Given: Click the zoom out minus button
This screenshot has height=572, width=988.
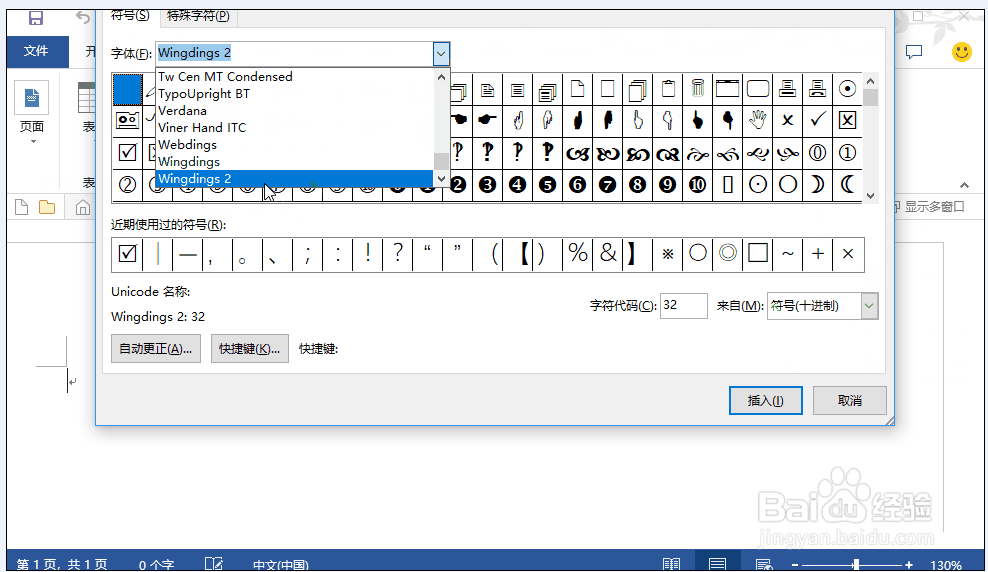Looking at the screenshot, I should [795, 565].
